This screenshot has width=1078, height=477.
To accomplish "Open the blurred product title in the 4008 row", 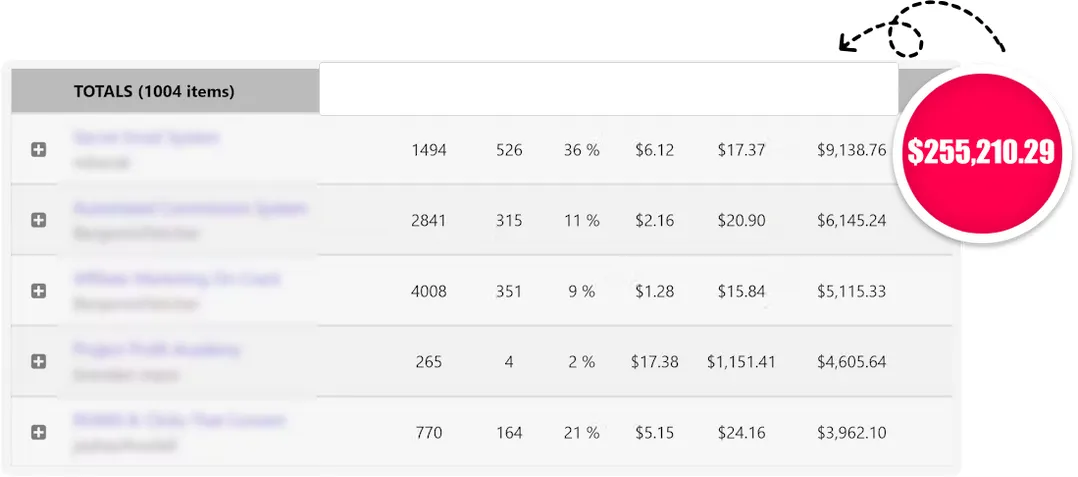I will tap(177, 279).
